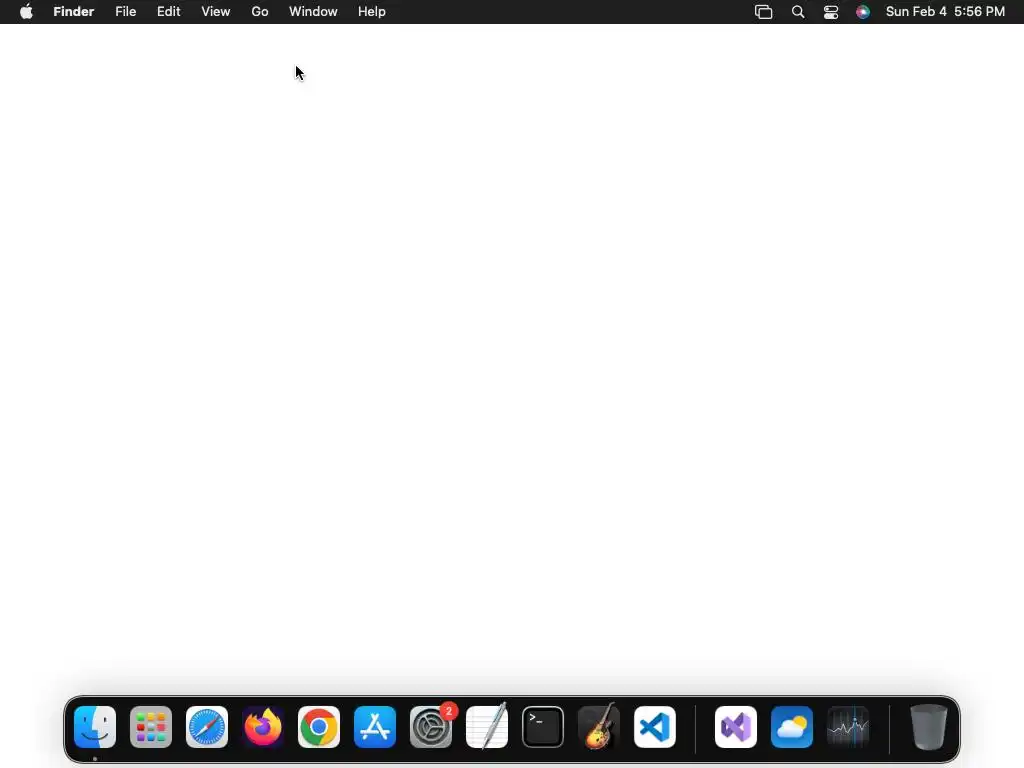
Task: Open the App Store icon
Action: 375,727
